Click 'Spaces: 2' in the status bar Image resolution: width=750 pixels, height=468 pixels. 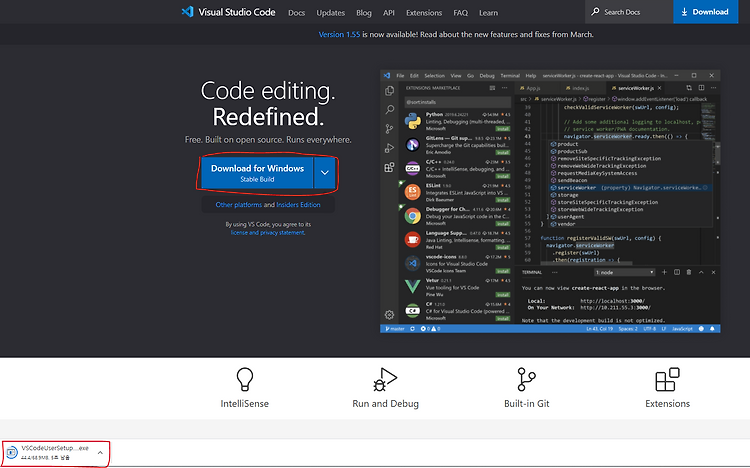pyautogui.click(x=628, y=329)
